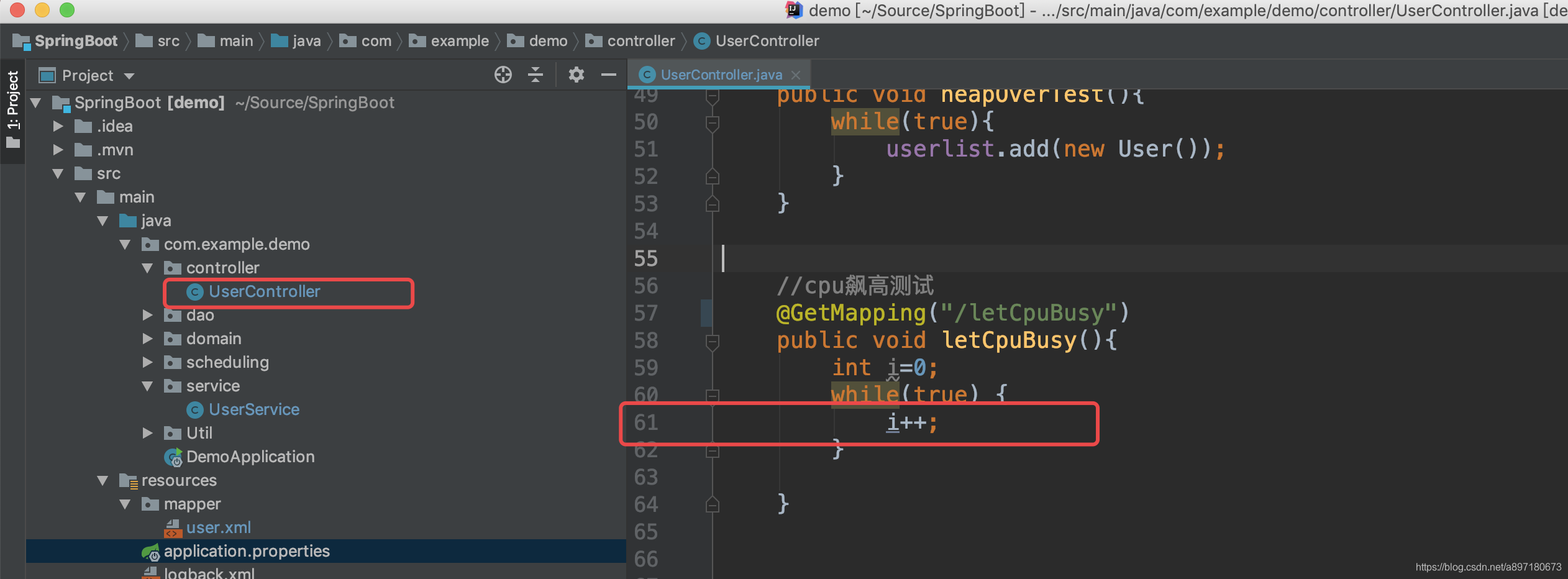Expand the .mvn folder
This screenshot has height=579, width=1568.
tap(58, 150)
